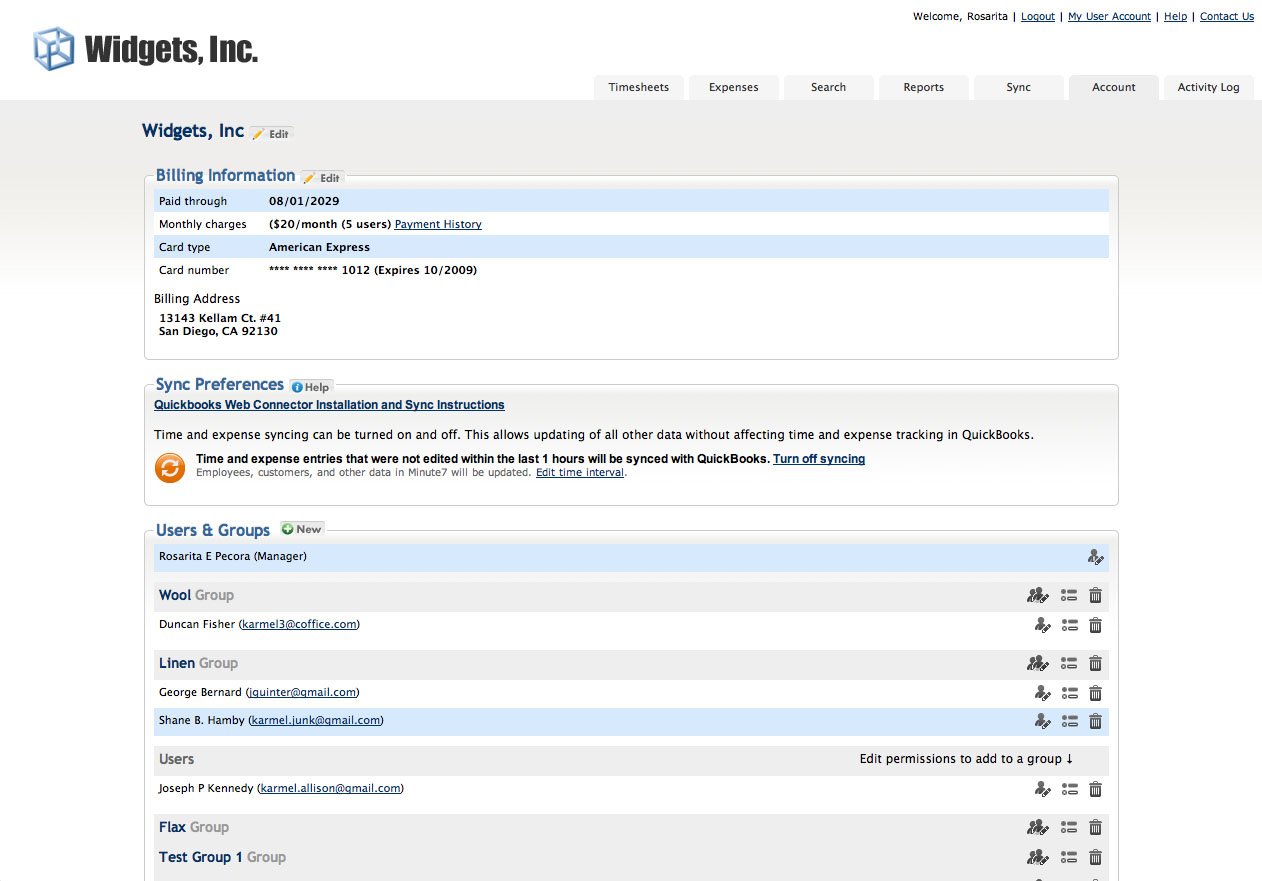Select the Test Group 1 heading
The height and width of the screenshot is (881, 1262).
click(222, 857)
